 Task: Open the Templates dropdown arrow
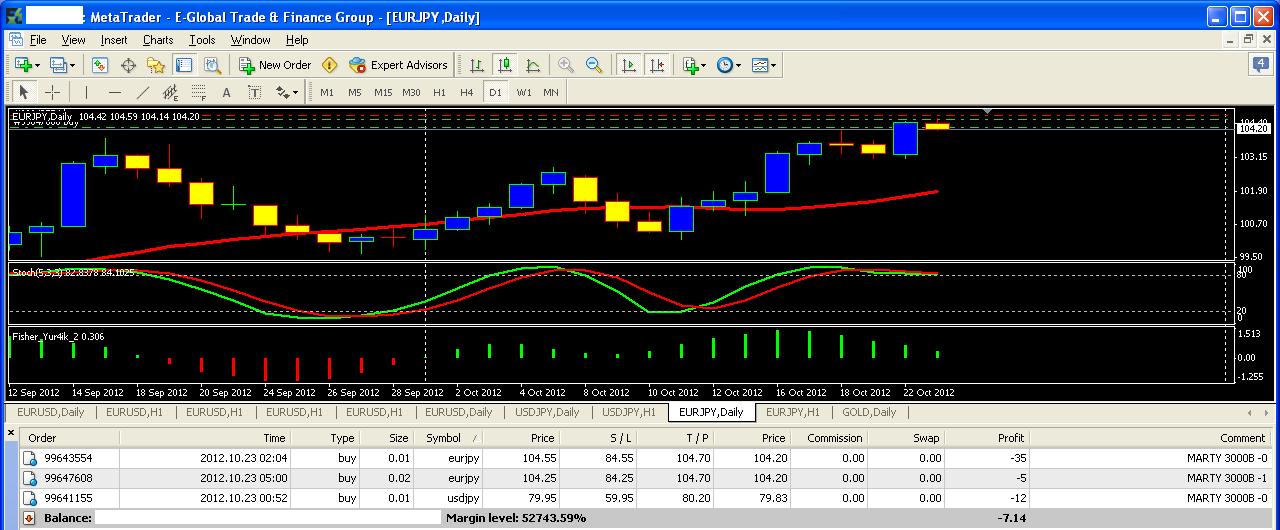pyautogui.click(x=774, y=65)
